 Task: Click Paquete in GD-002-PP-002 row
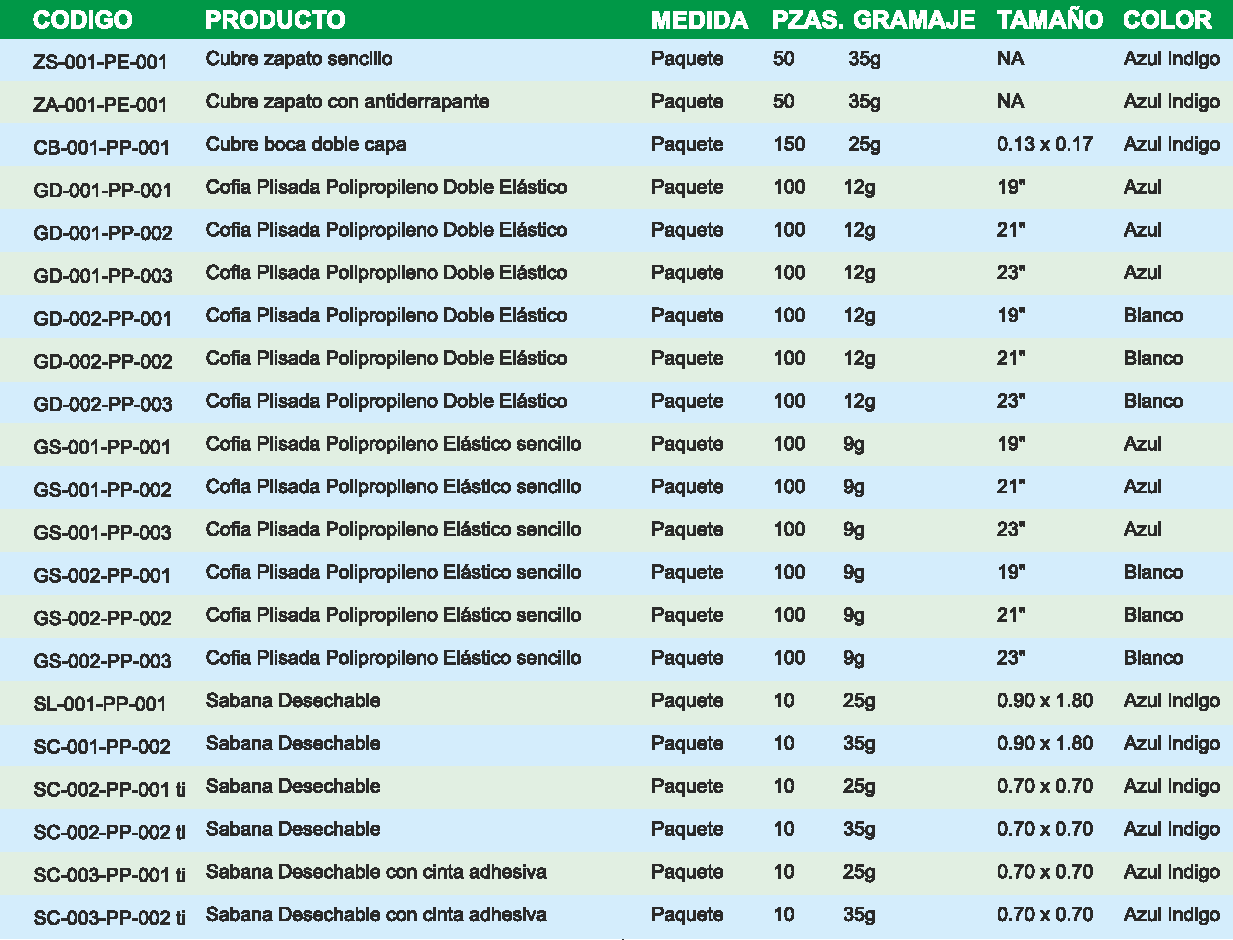[x=687, y=359]
